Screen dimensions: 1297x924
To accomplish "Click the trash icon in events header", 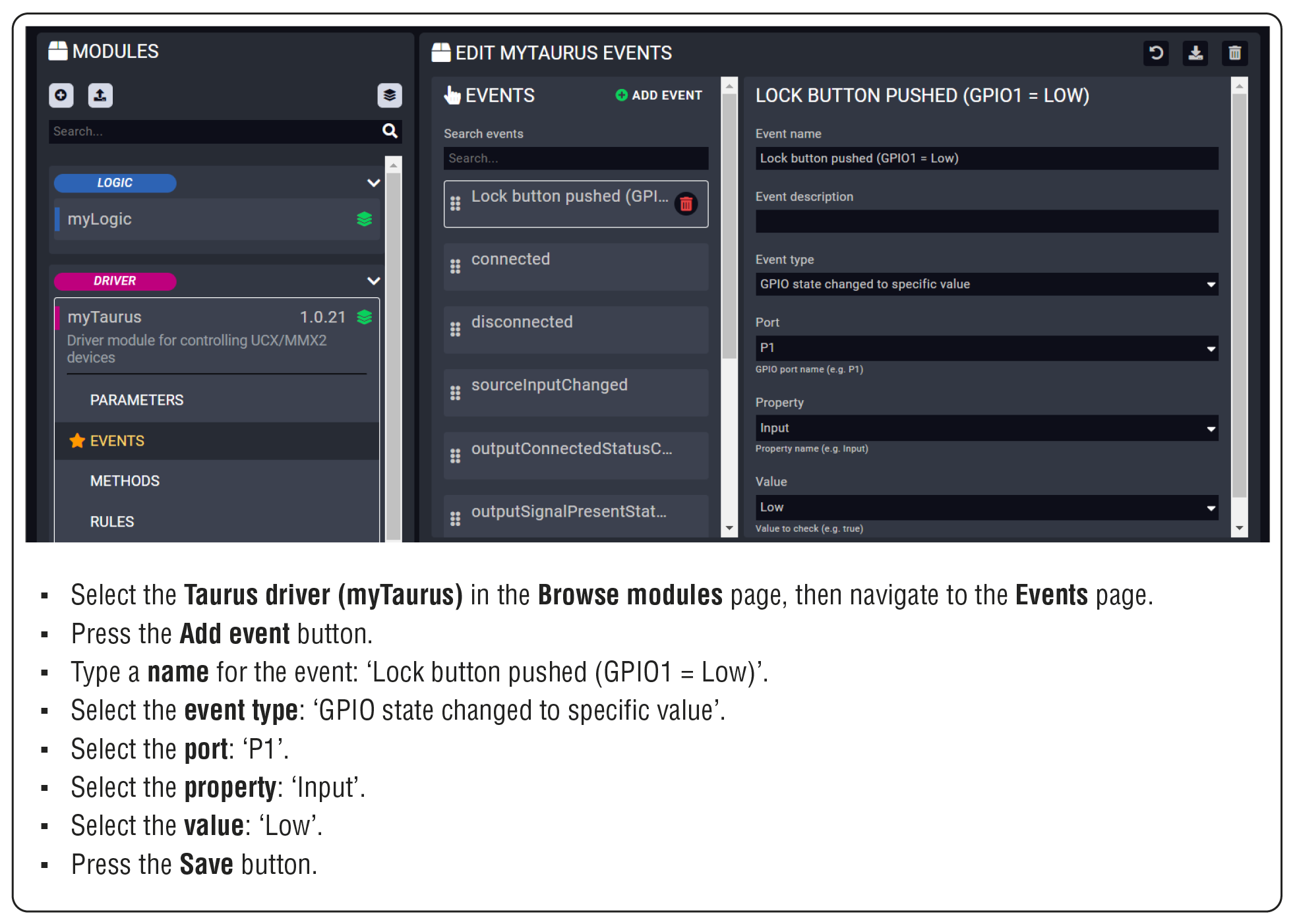I will pyautogui.click(x=1234, y=53).
